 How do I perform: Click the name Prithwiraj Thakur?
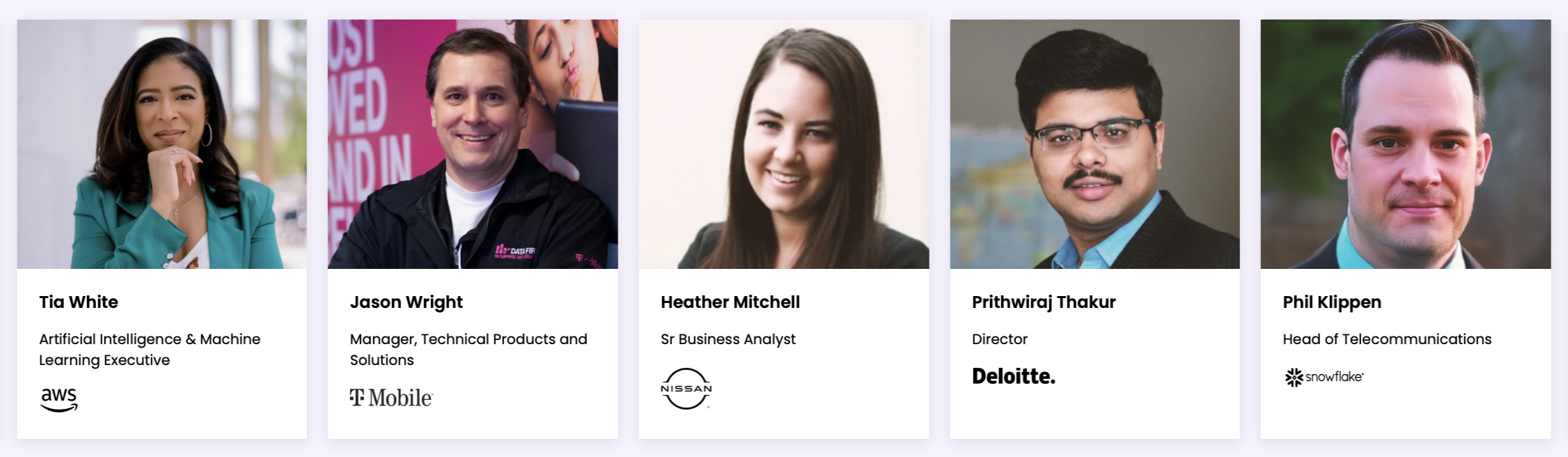[x=1044, y=302]
